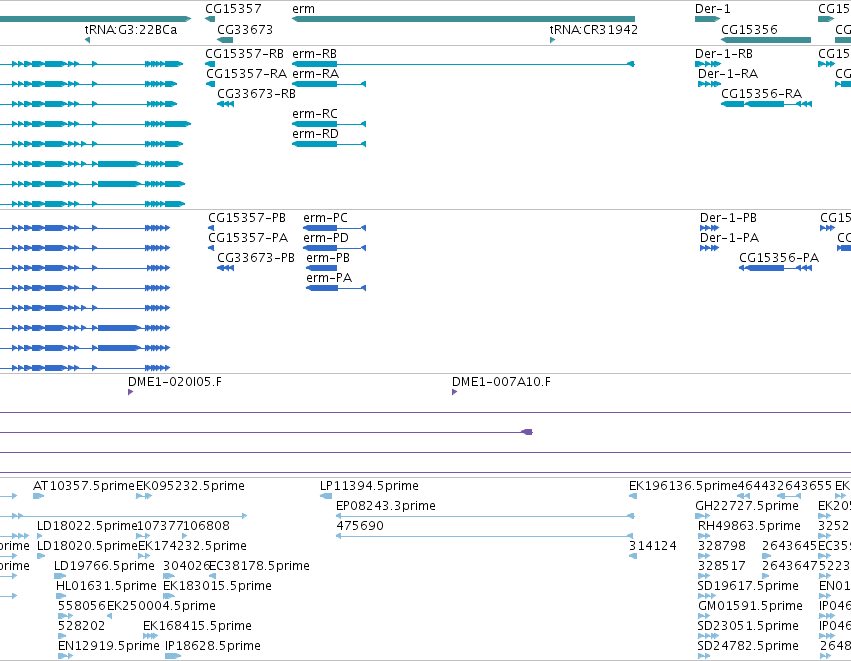The height and width of the screenshot is (661, 851).
Task: Select the SD19617.5prime EST
Action: point(707,596)
